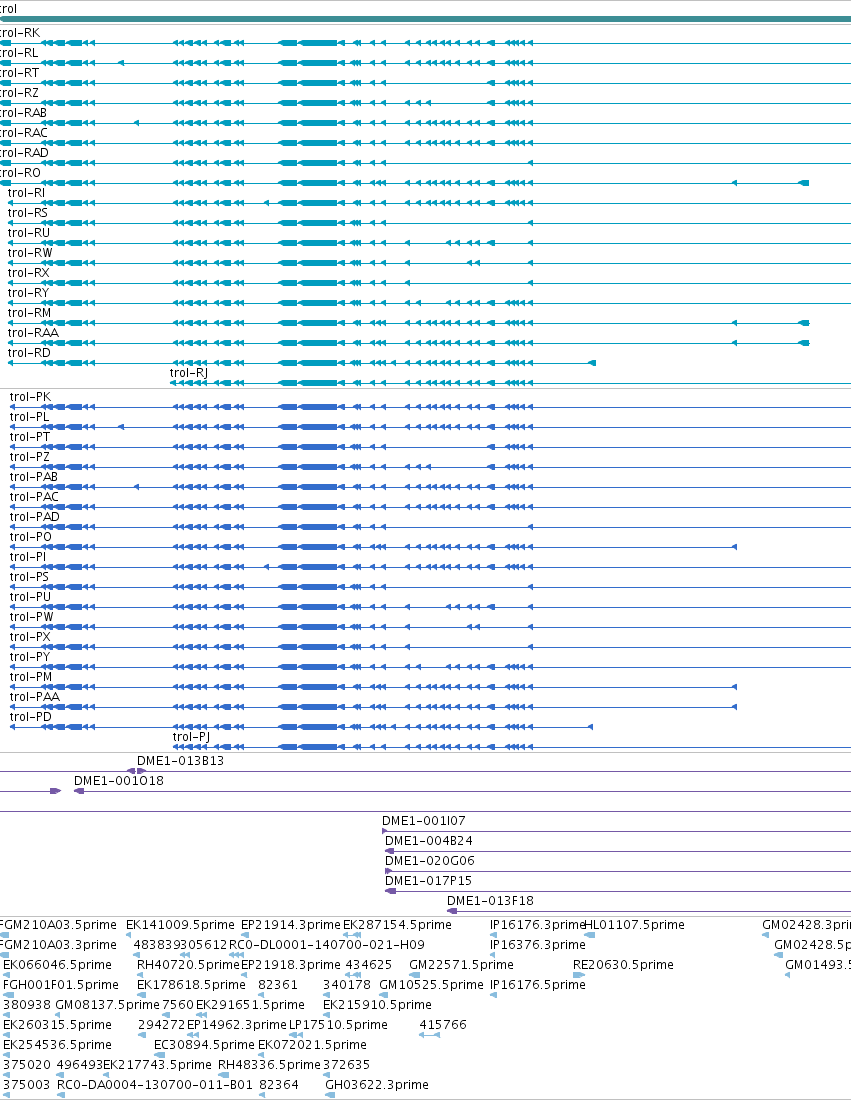
Task: Click EST label RC0-DL0001-140700-021-H09
Action: click(x=327, y=945)
